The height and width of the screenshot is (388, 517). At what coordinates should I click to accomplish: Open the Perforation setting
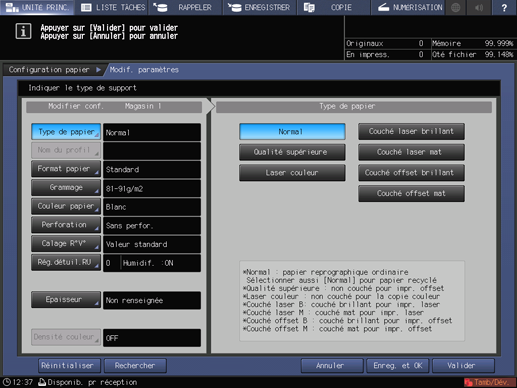pos(66,225)
